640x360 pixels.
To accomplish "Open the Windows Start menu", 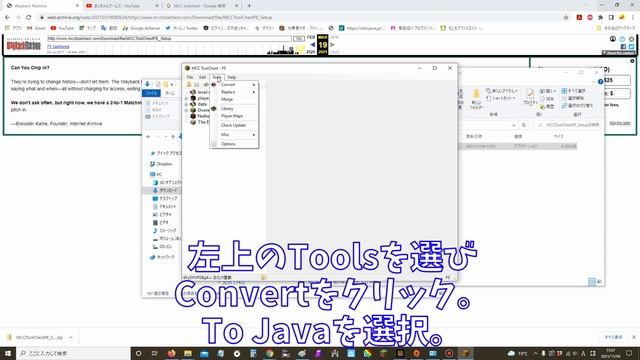I will point(8,353).
